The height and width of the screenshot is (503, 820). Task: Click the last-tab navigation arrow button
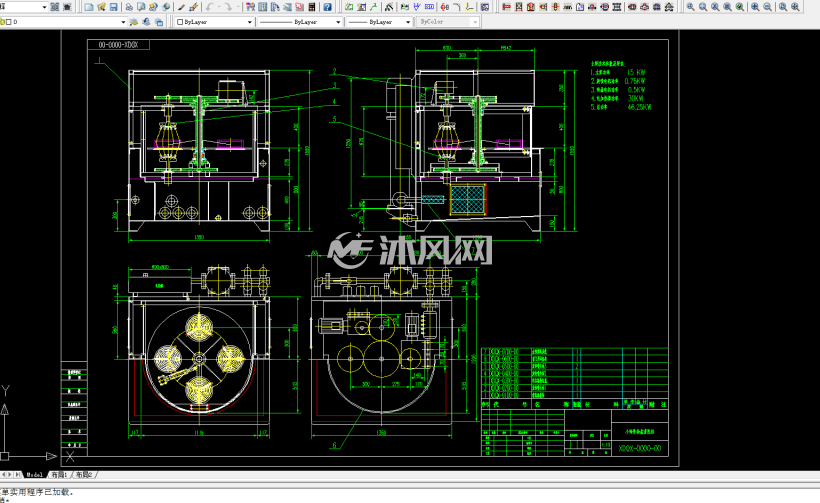tap(19, 475)
